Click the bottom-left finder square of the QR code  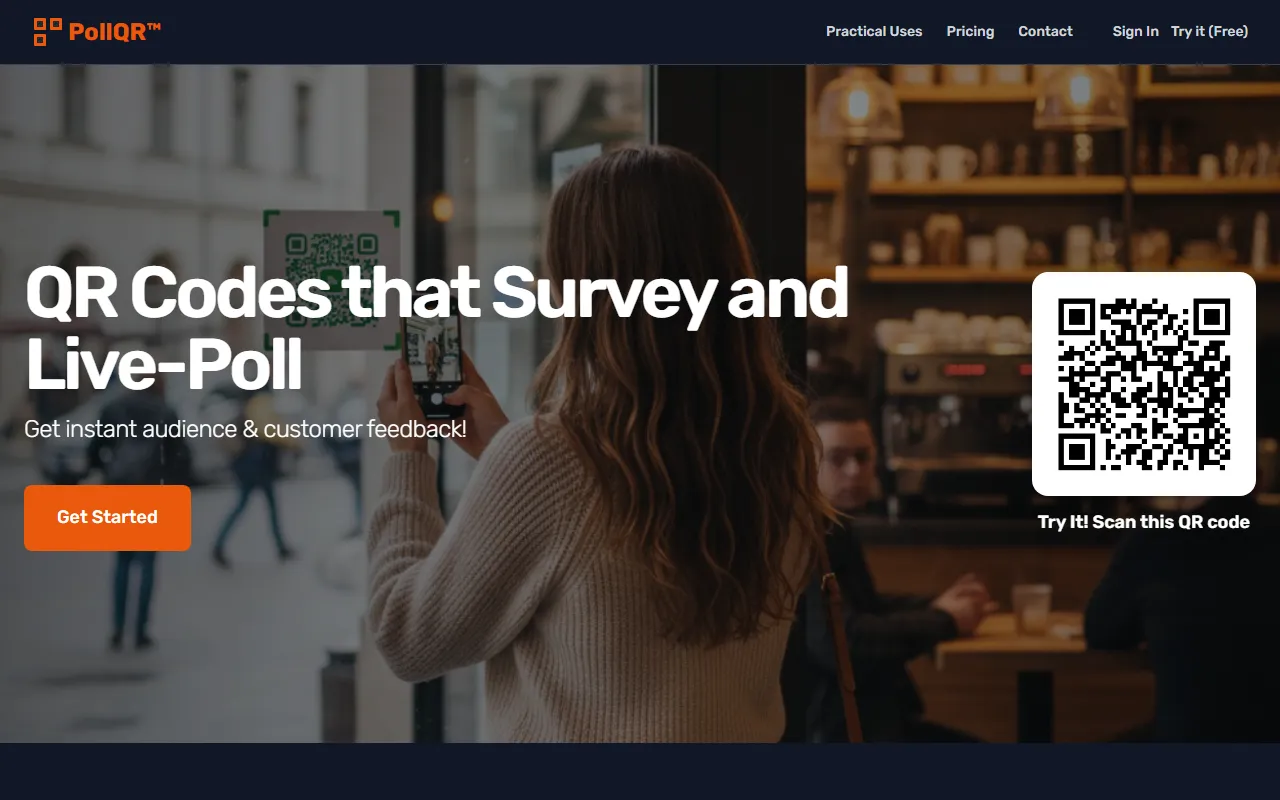coord(1076,452)
